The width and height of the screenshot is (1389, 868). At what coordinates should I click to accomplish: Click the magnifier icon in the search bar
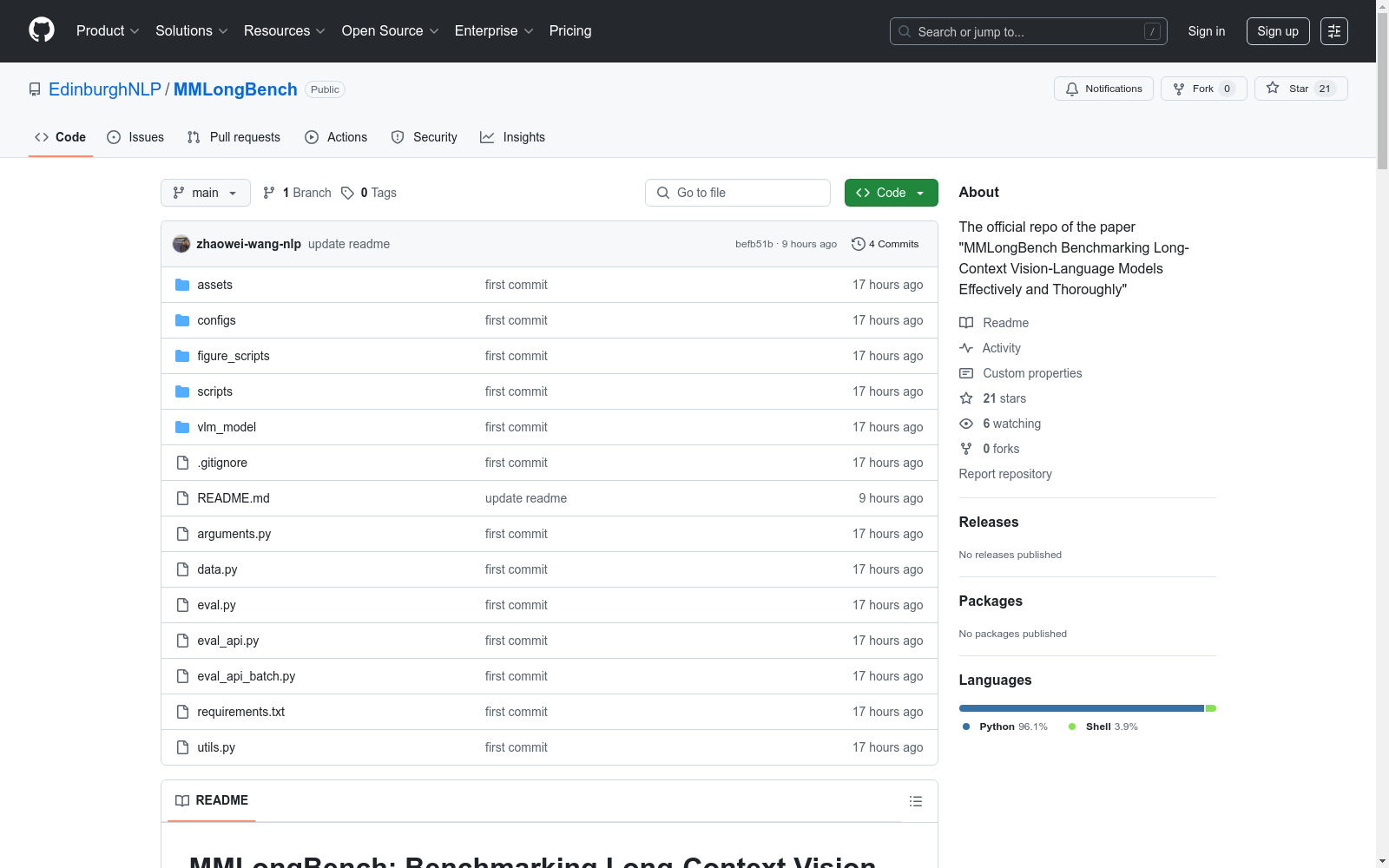pyautogui.click(x=905, y=31)
